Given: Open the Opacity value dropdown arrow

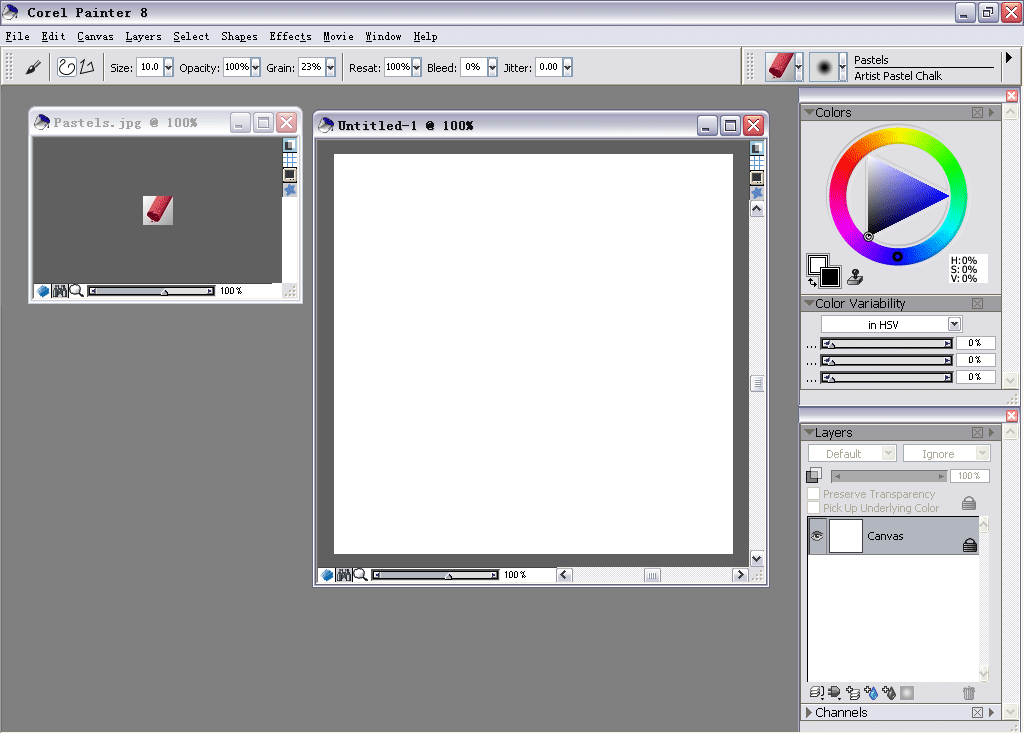Looking at the screenshot, I should [255, 67].
